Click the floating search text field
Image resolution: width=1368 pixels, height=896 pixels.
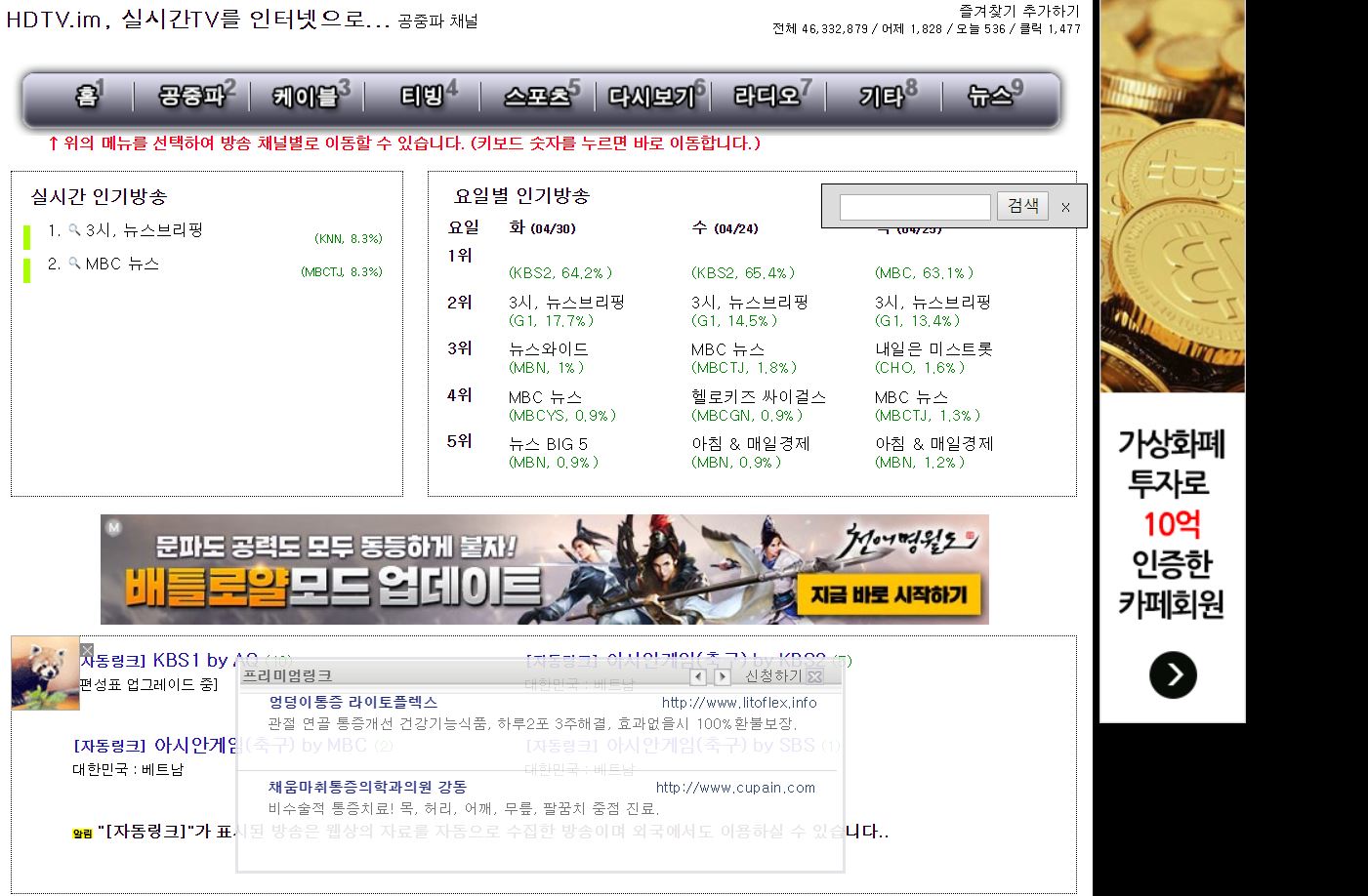coord(915,207)
